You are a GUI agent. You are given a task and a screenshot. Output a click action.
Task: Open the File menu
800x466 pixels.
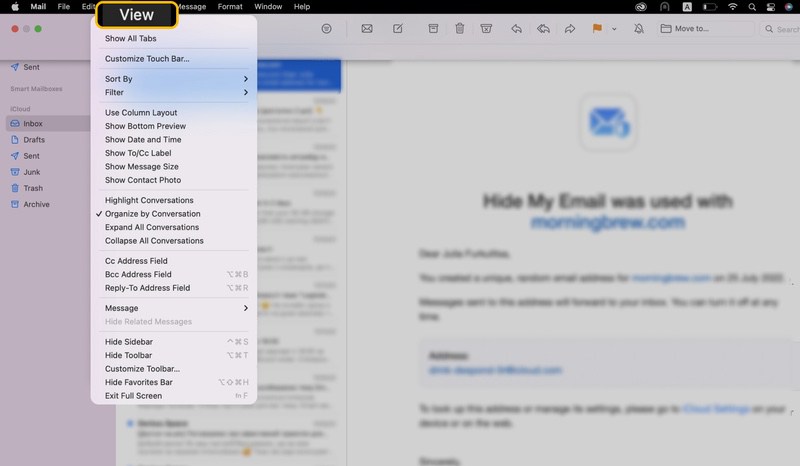[64, 7]
